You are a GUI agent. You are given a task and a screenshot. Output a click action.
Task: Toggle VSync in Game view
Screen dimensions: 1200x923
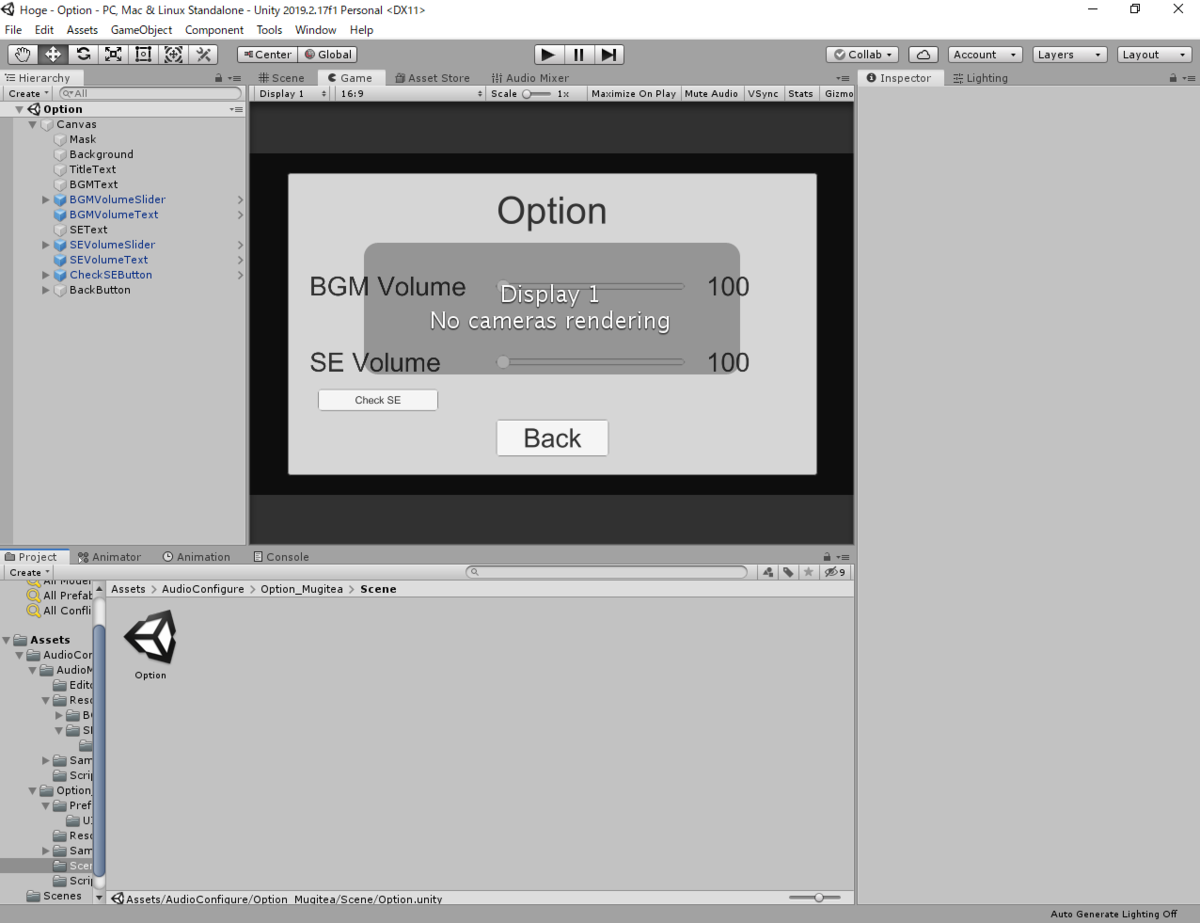762,93
